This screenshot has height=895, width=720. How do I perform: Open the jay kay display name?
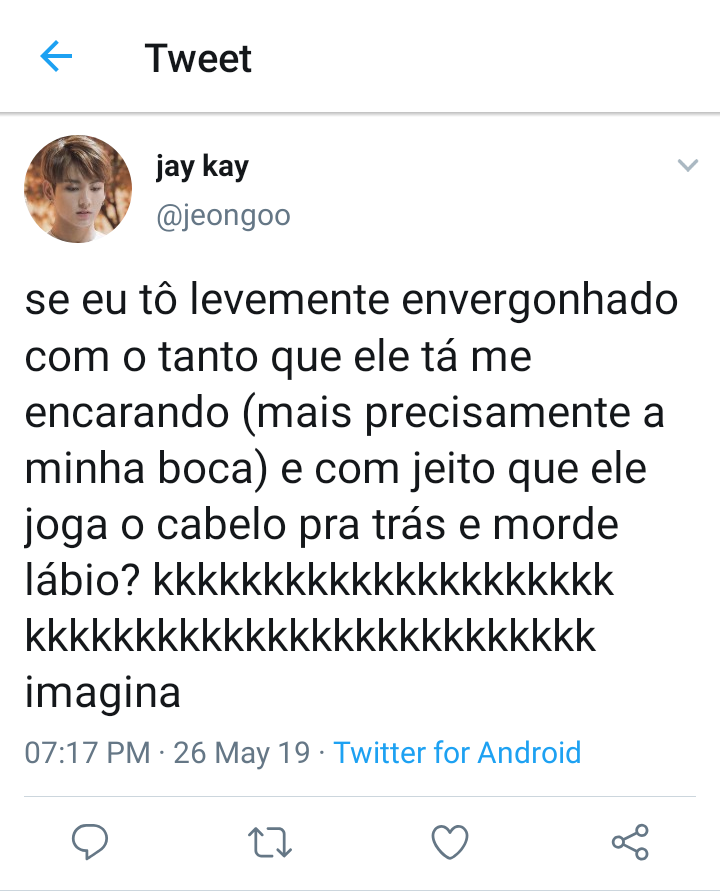[202, 167]
